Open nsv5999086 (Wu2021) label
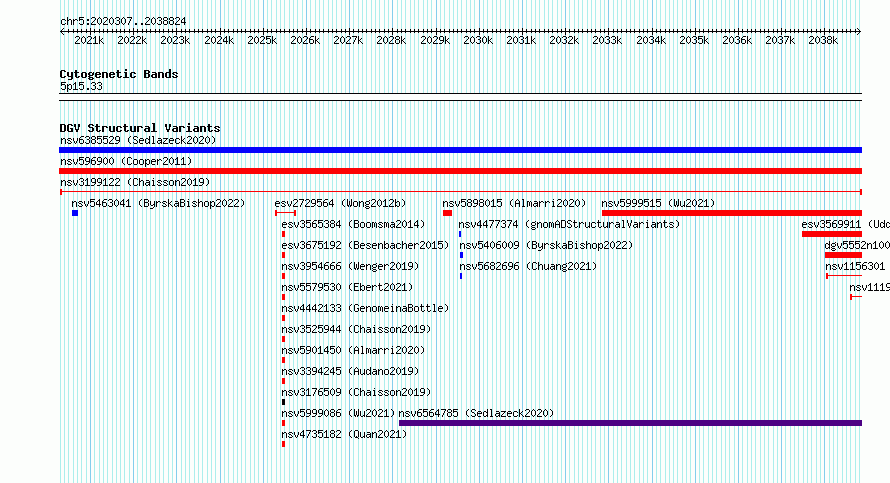 tap(338, 413)
